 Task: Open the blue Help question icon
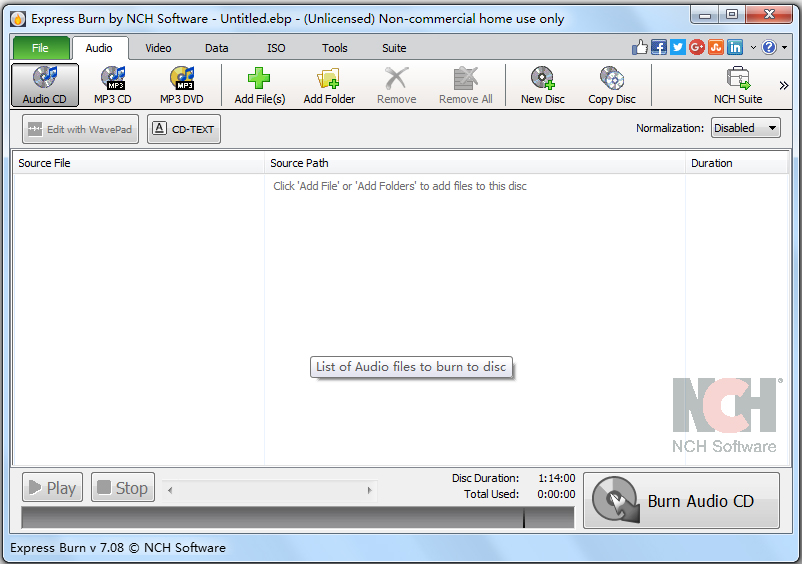(769, 47)
